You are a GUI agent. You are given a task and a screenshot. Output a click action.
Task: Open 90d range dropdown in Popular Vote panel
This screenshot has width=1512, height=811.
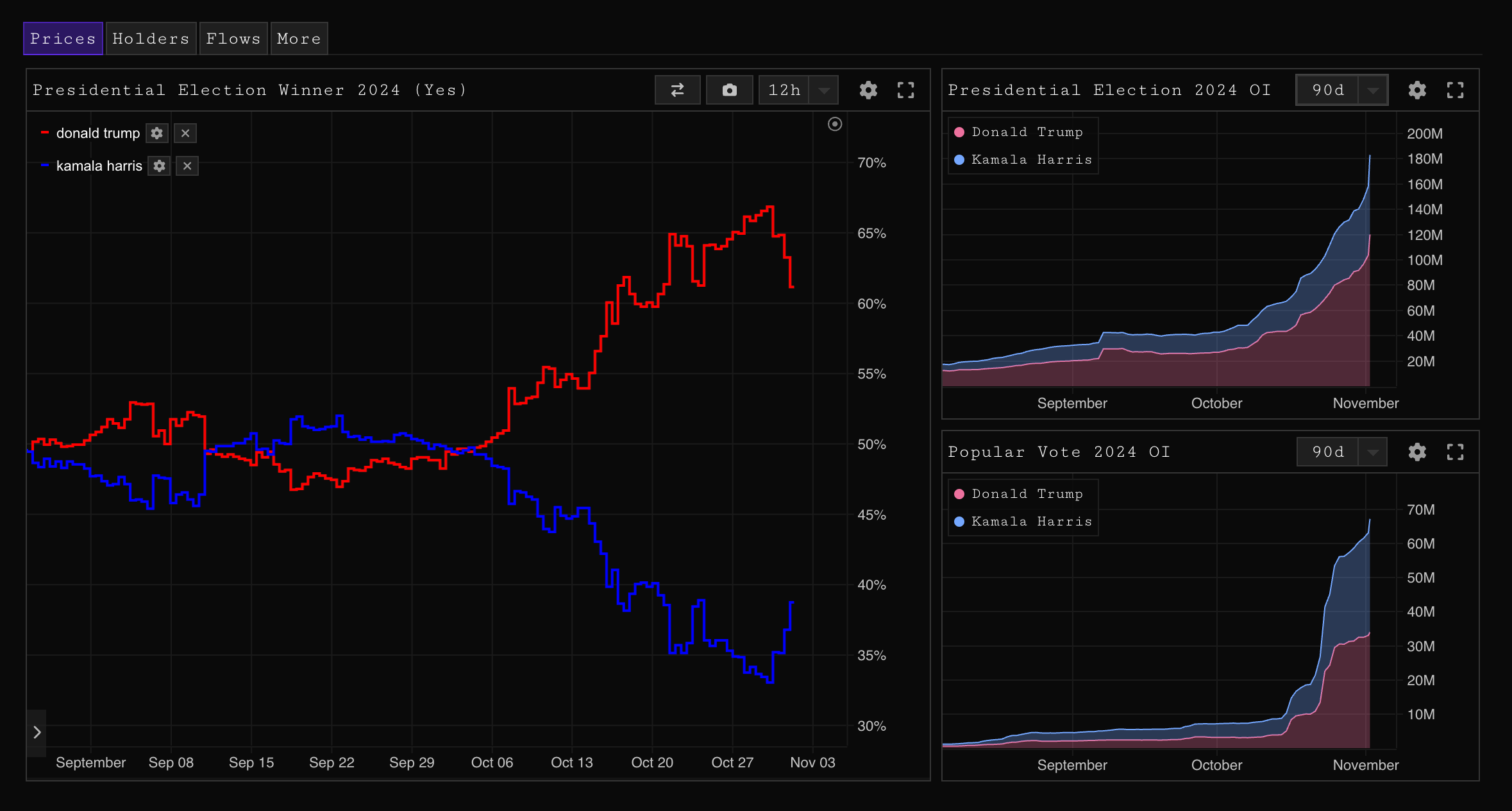click(x=1372, y=452)
